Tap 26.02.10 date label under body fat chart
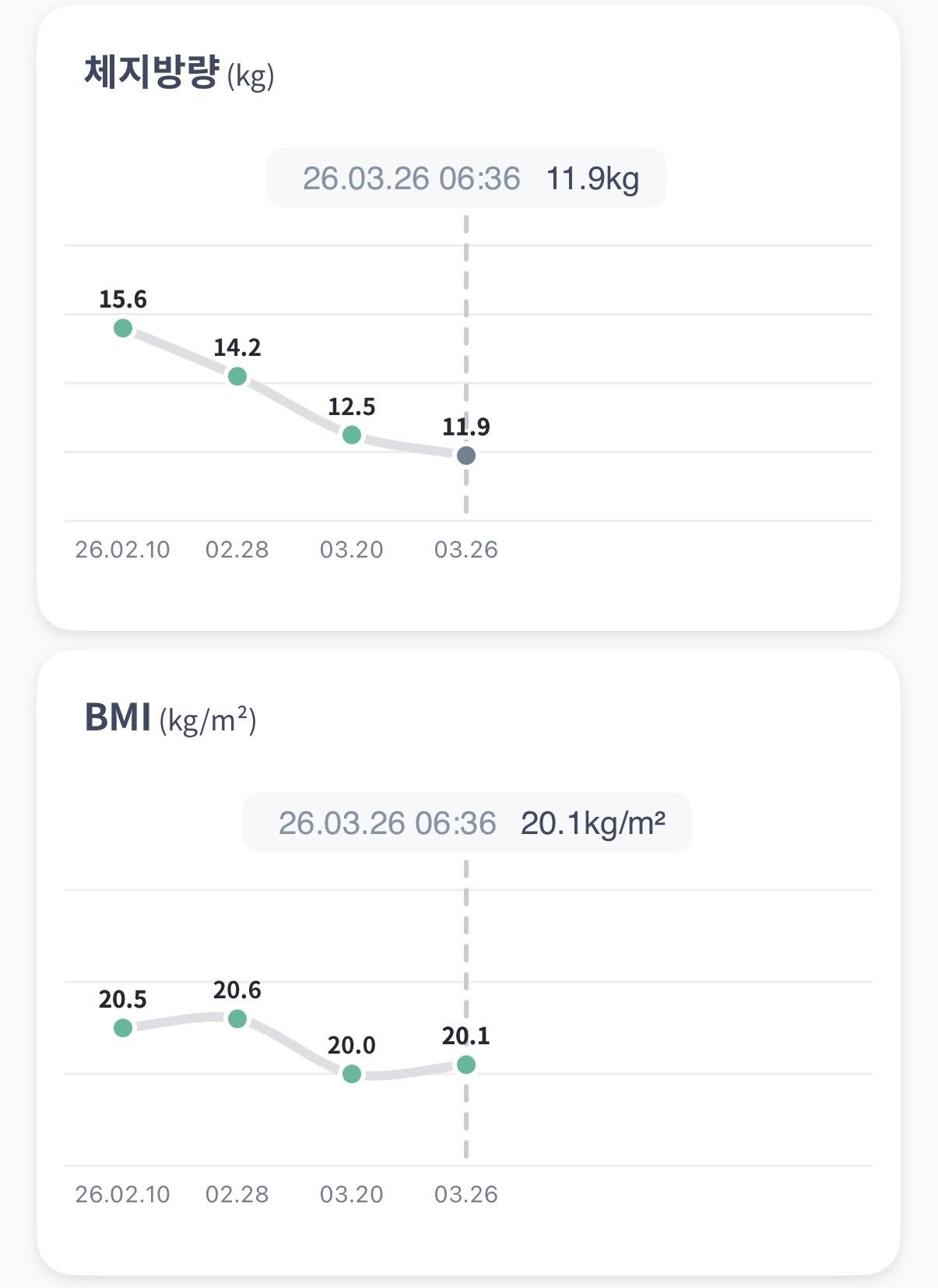938x1288 pixels. pyautogui.click(x=122, y=550)
